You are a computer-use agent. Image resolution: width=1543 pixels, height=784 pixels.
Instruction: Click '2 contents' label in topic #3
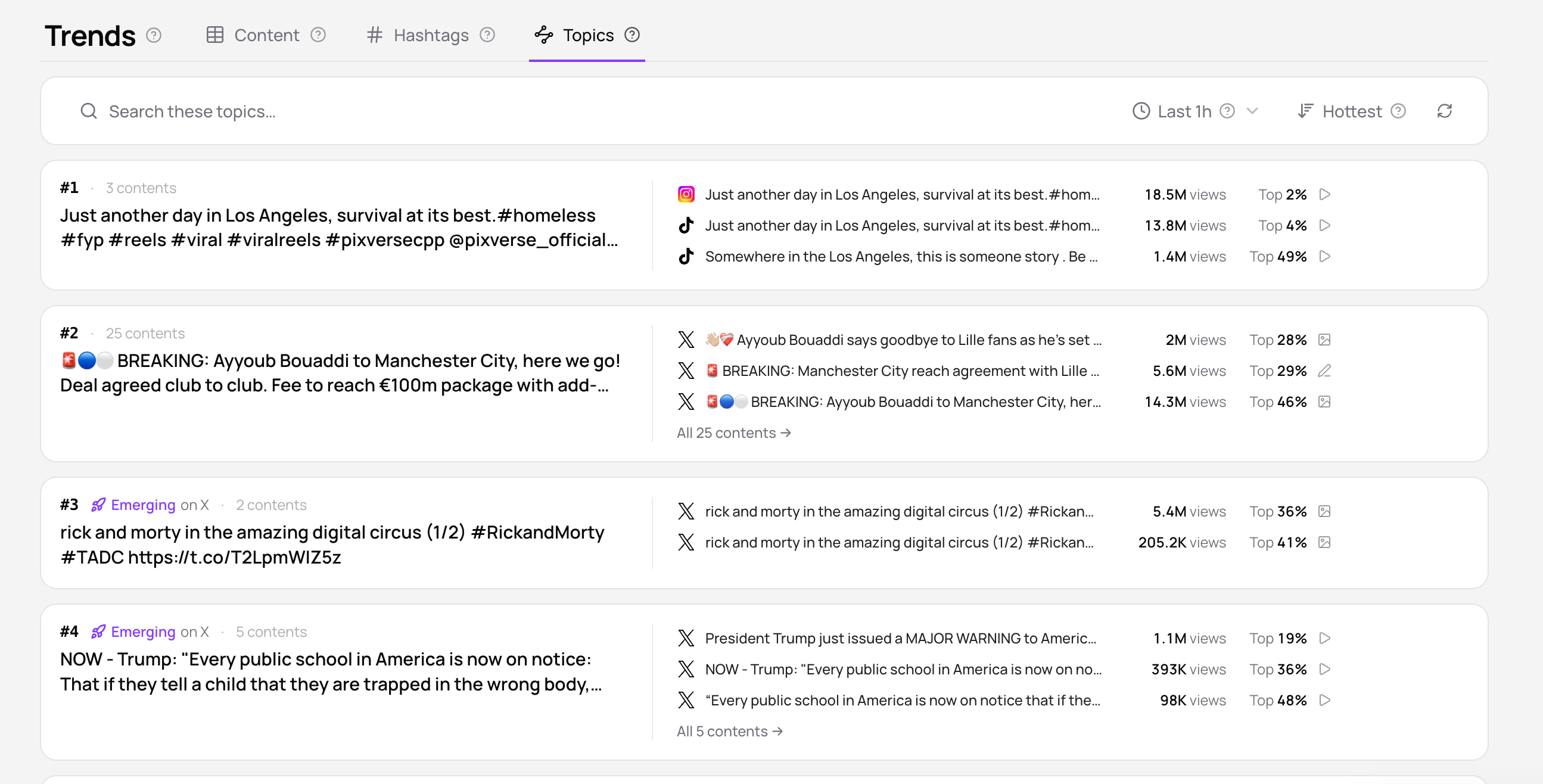pyautogui.click(x=271, y=506)
